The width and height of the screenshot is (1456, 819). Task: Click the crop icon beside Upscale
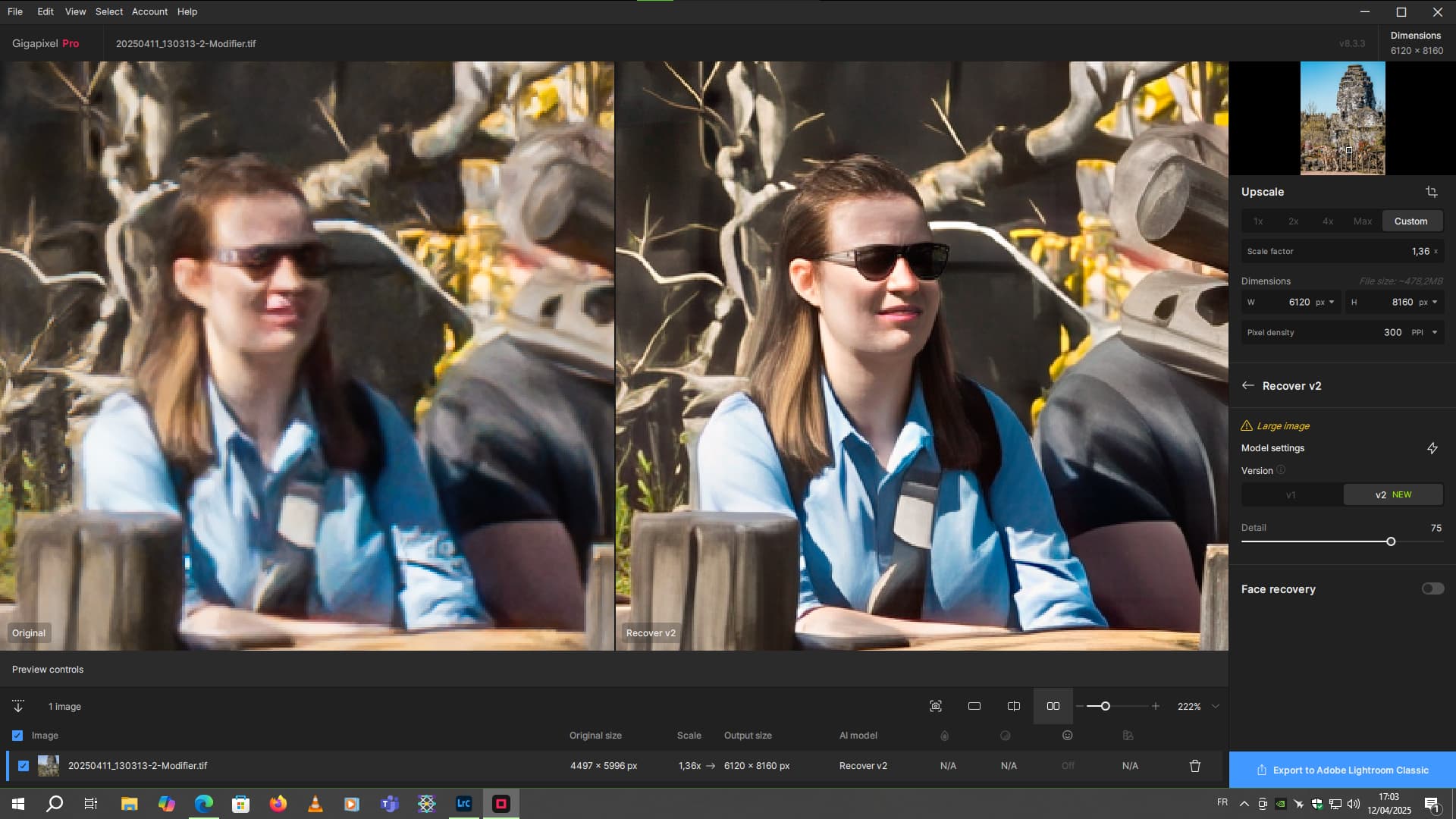tap(1431, 192)
